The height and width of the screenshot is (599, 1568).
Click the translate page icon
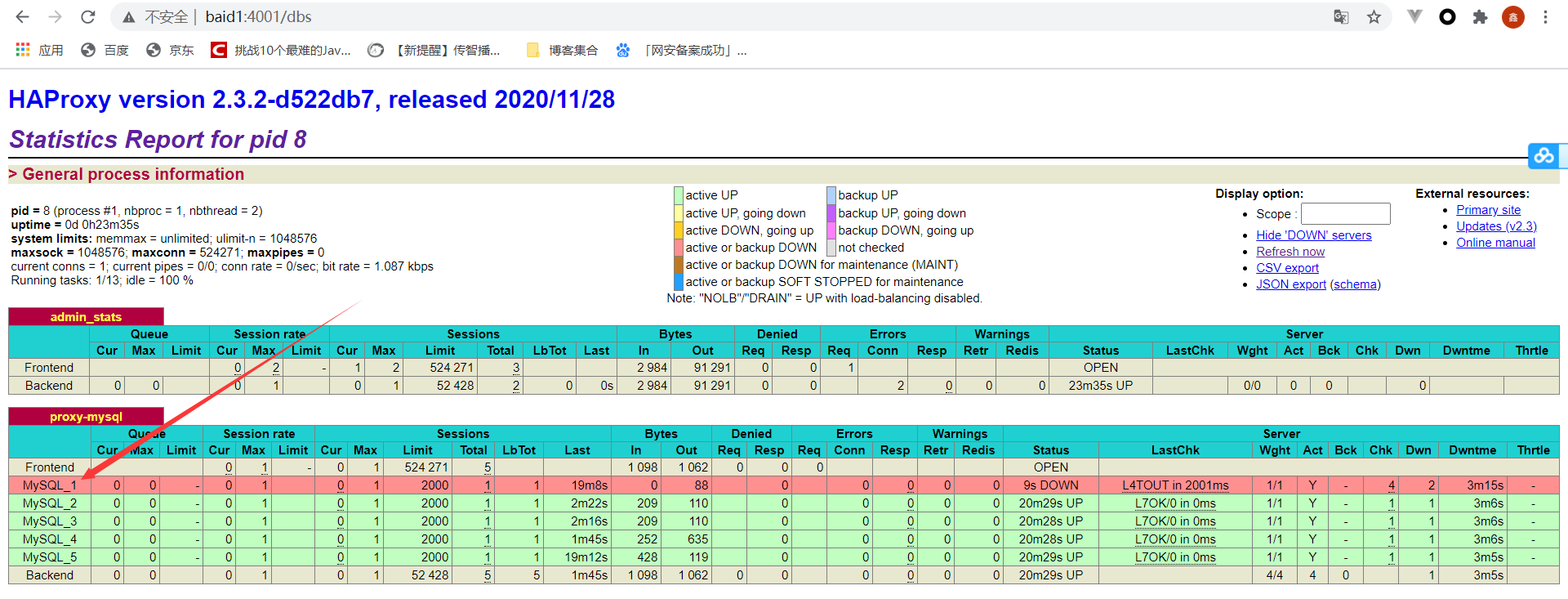(1341, 17)
